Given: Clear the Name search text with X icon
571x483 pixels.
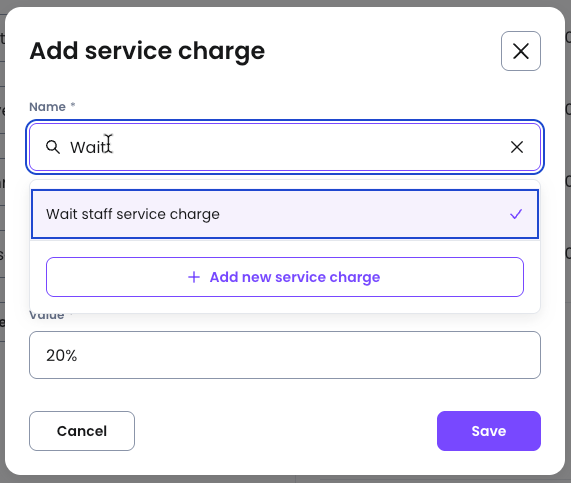Looking at the screenshot, I should tap(517, 147).
